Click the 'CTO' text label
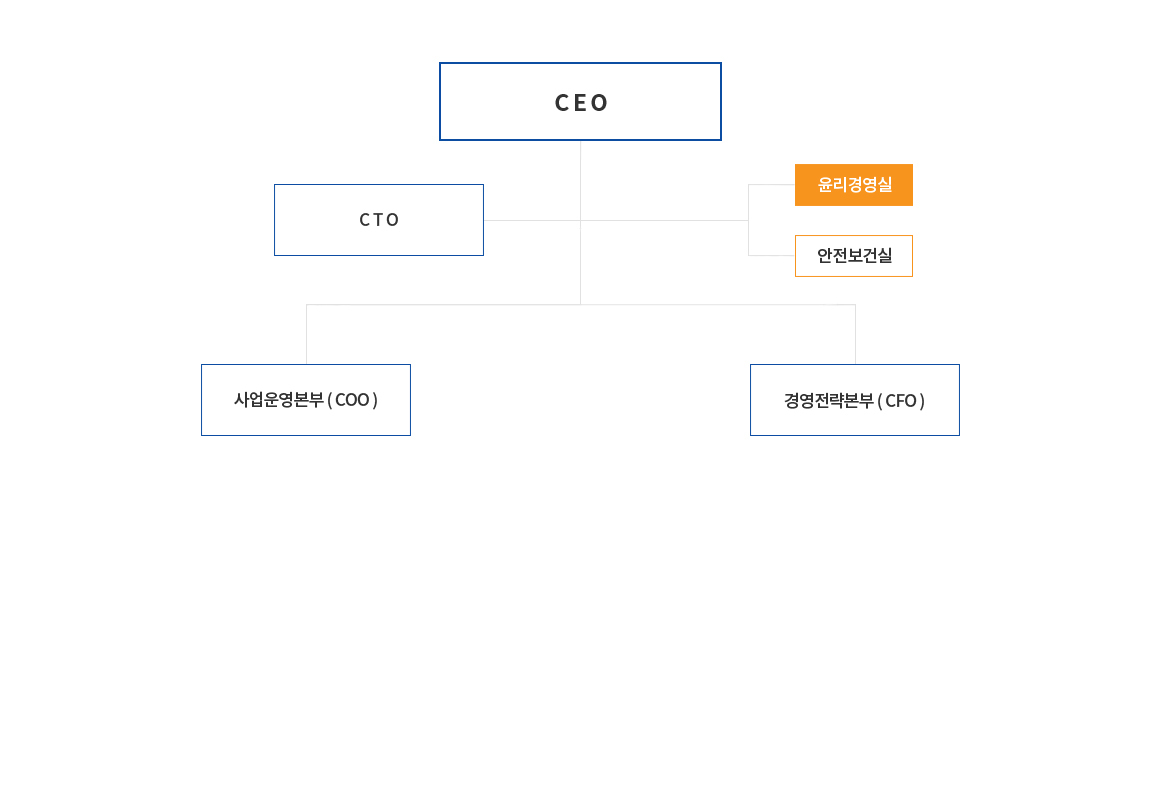1160x792 pixels. click(379, 220)
